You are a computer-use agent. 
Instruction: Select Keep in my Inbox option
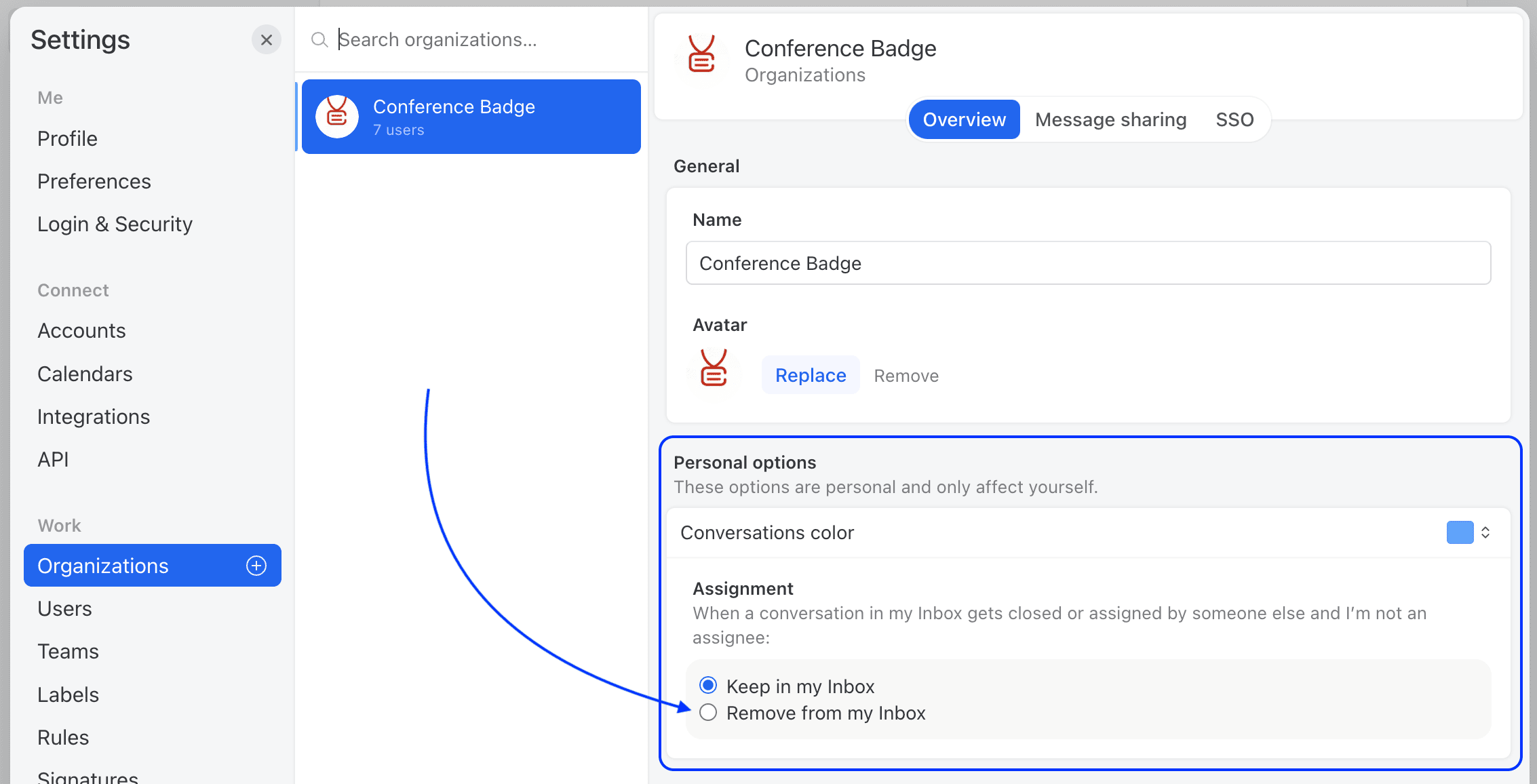(x=708, y=686)
